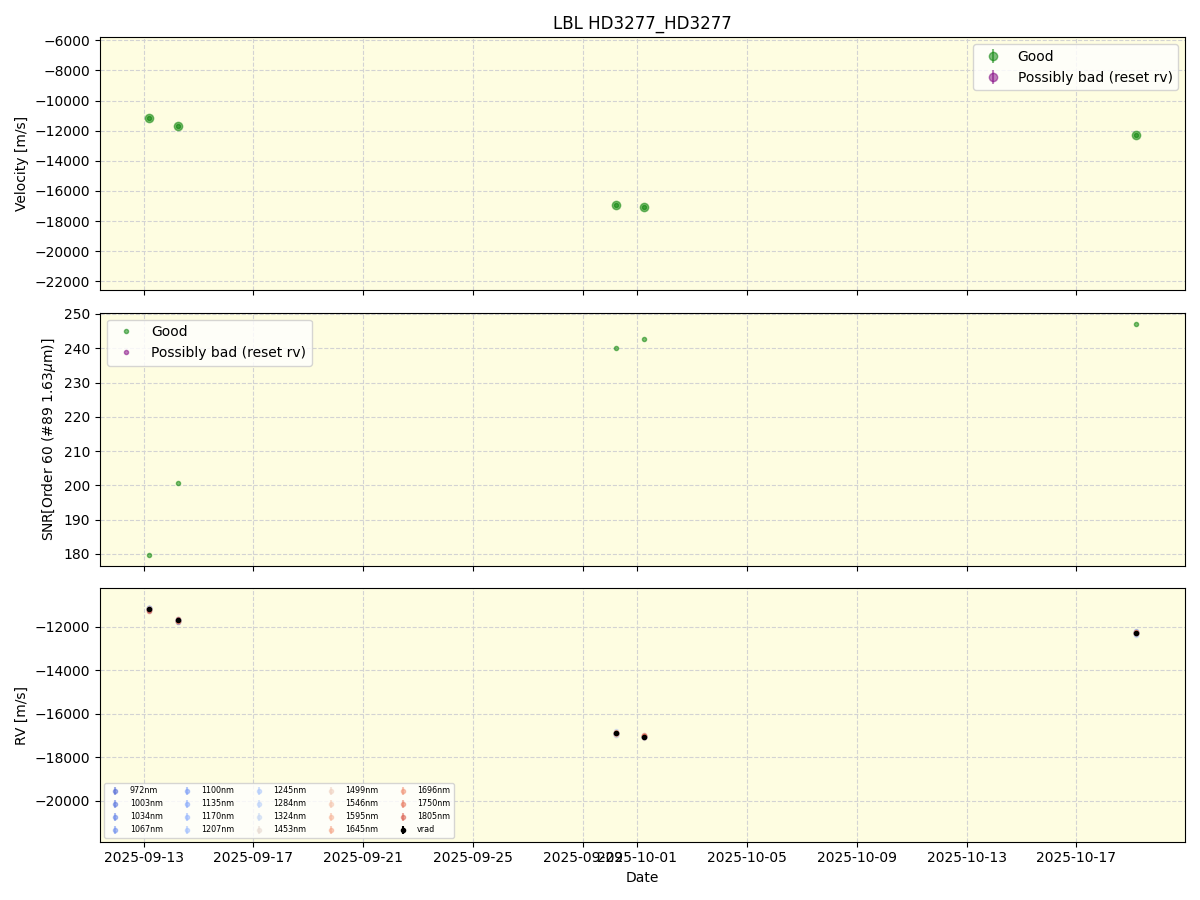Click the 1453nm legend marker
The width and height of the screenshot is (1200, 900).
point(259,830)
